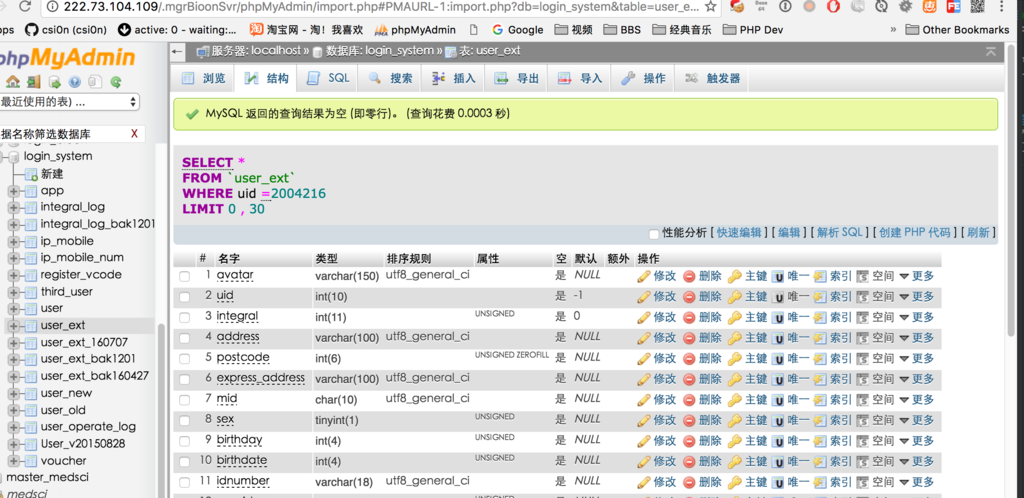Screen dimensions: 1024x498
Task: Select the checkbox for the postcode column
Action: click(x=184, y=358)
